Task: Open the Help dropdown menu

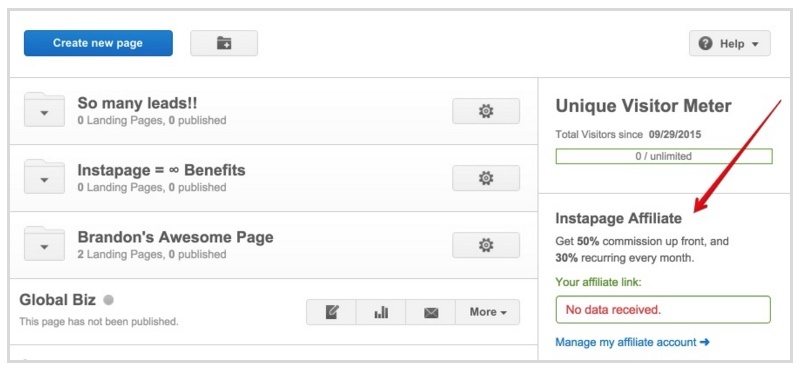Action: [x=729, y=43]
